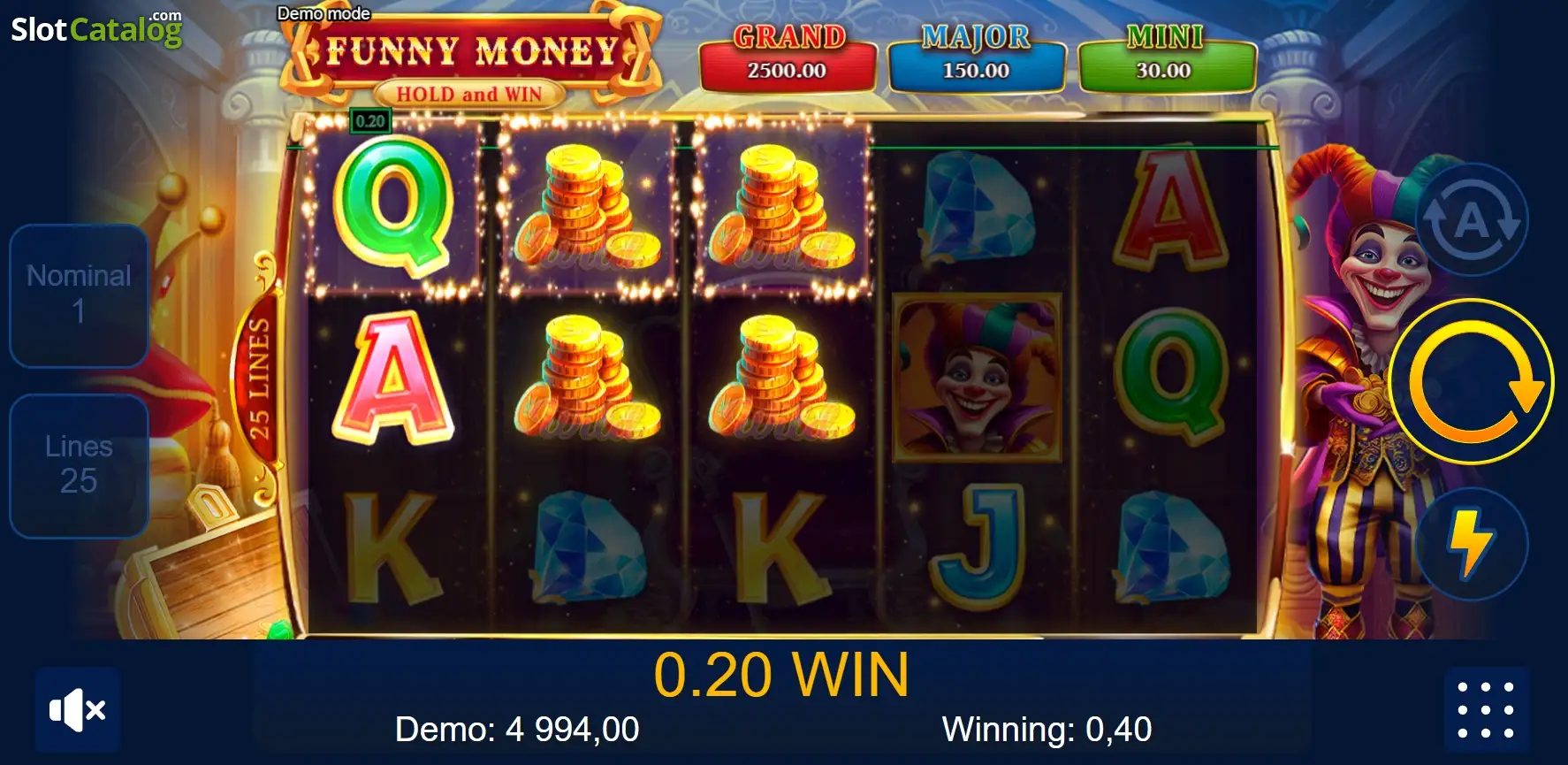This screenshot has height=765, width=1568.
Task: Click the jester face symbol on reel four
Action: pyautogui.click(x=977, y=378)
